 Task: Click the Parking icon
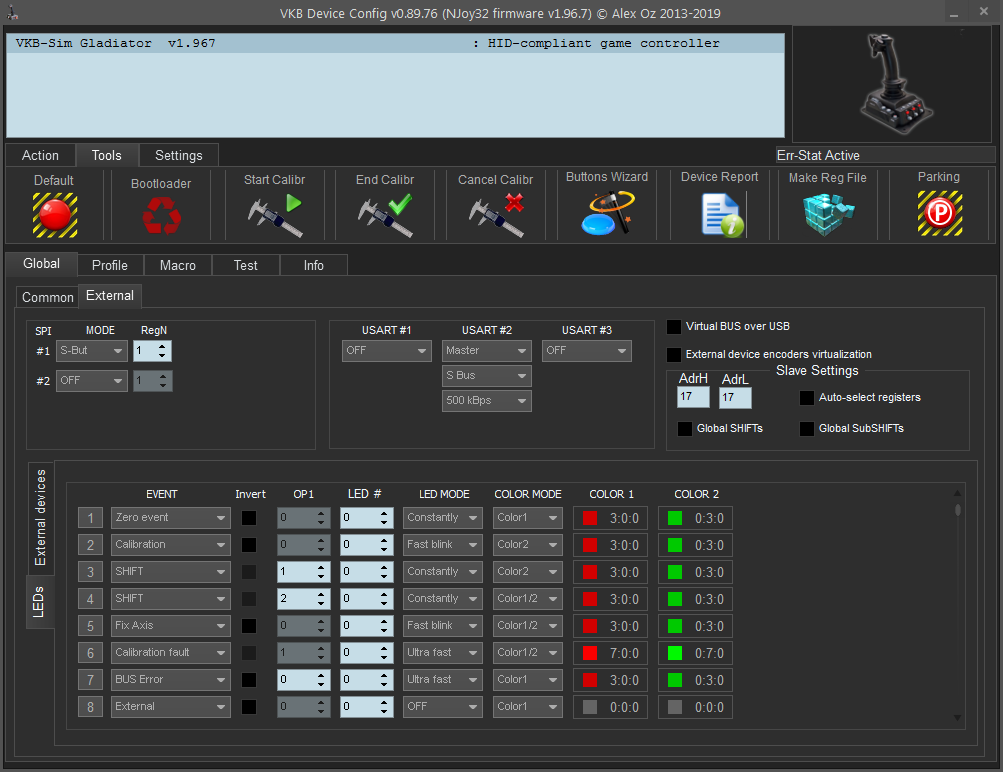(x=938, y=213)
